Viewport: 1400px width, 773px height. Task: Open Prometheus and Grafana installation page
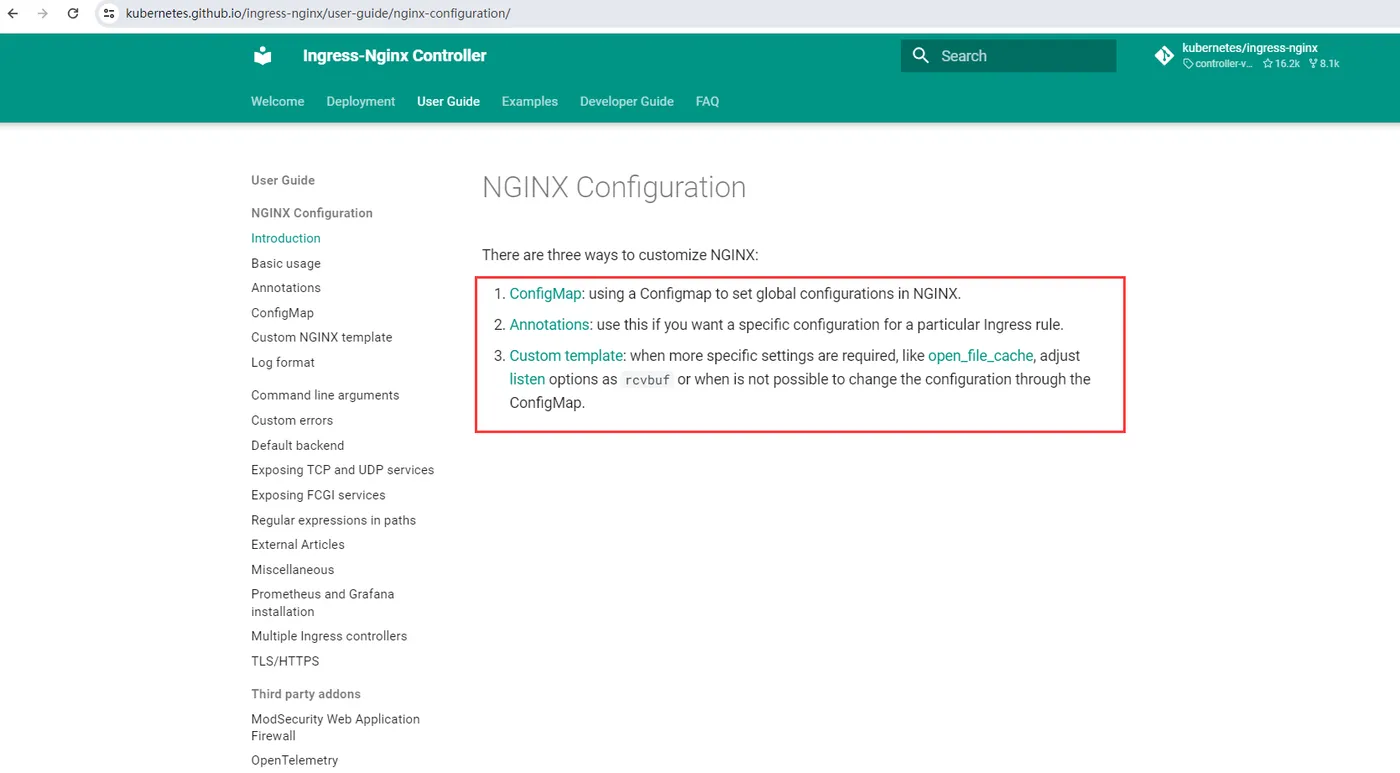[323, 603]
